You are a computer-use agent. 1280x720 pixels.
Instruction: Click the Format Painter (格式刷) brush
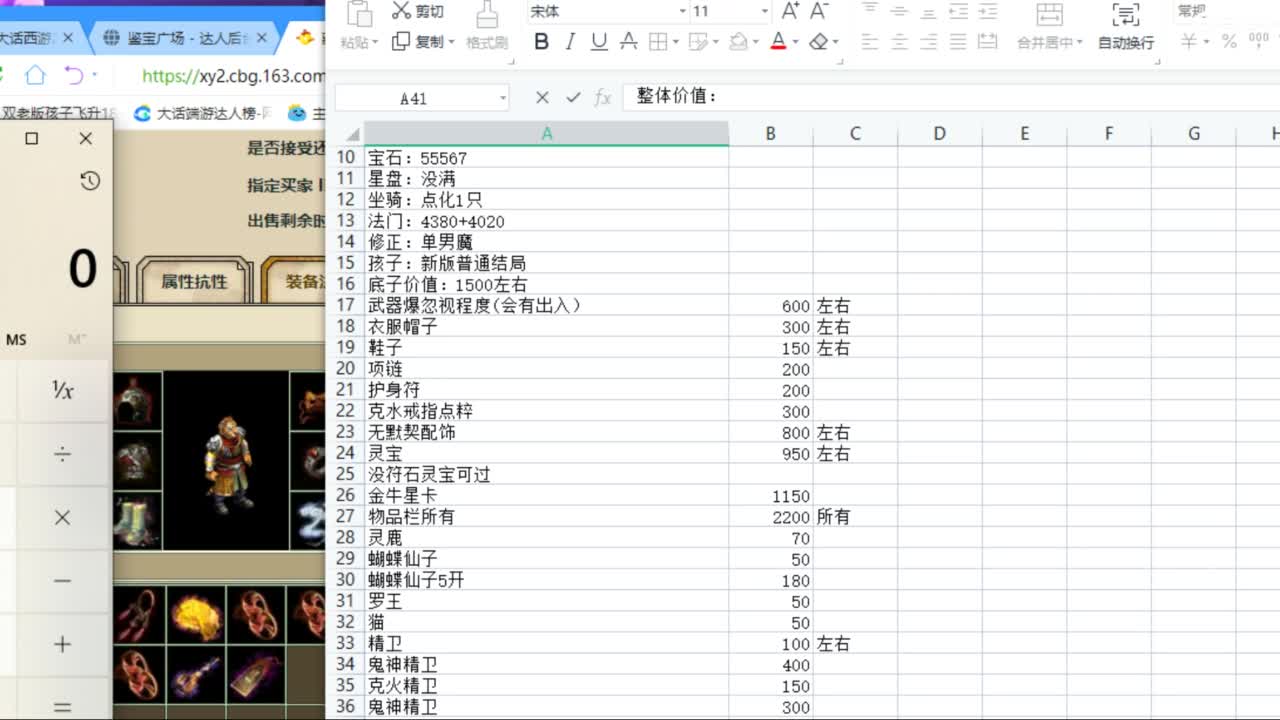[x=487, y=14]
